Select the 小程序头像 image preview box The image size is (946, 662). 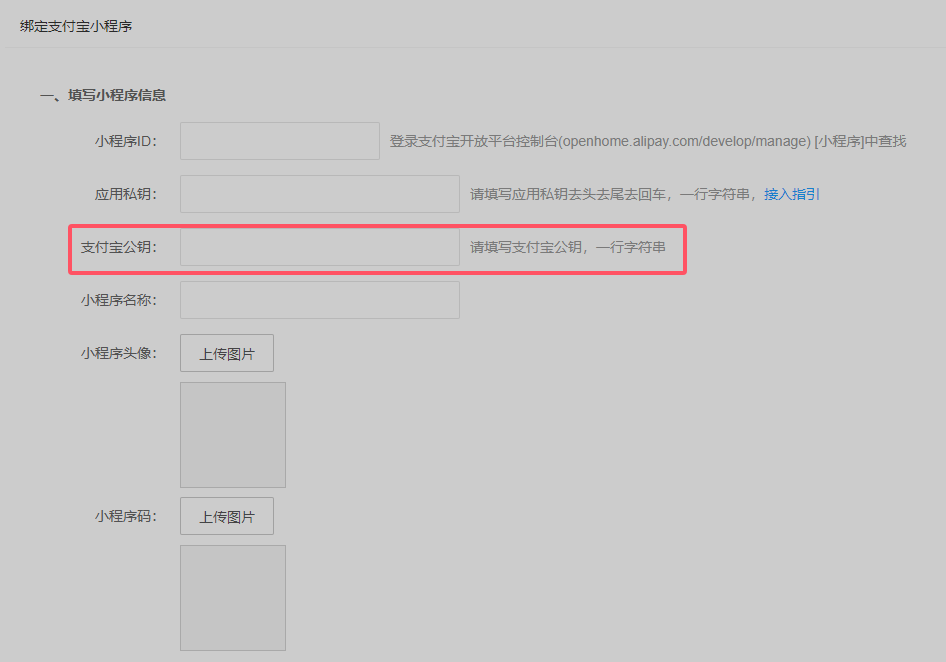tap(233, 435)
